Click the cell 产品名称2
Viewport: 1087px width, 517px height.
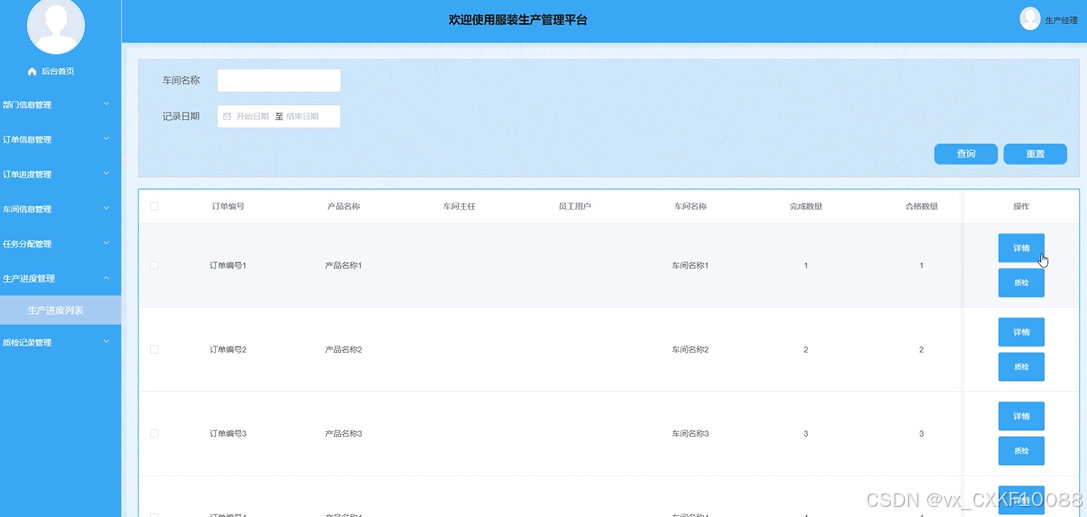(x=343, y=349)
